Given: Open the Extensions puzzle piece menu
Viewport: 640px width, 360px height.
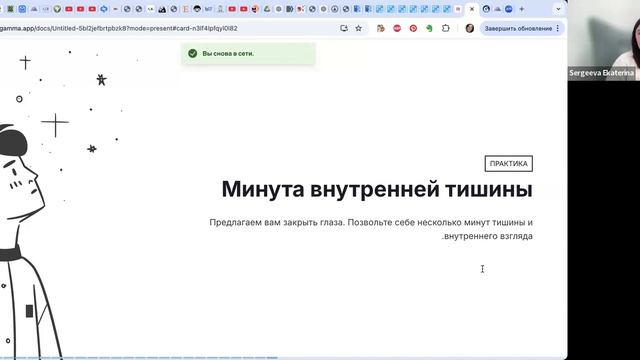Looking at the screenshot, I should (x=445, y=28).
